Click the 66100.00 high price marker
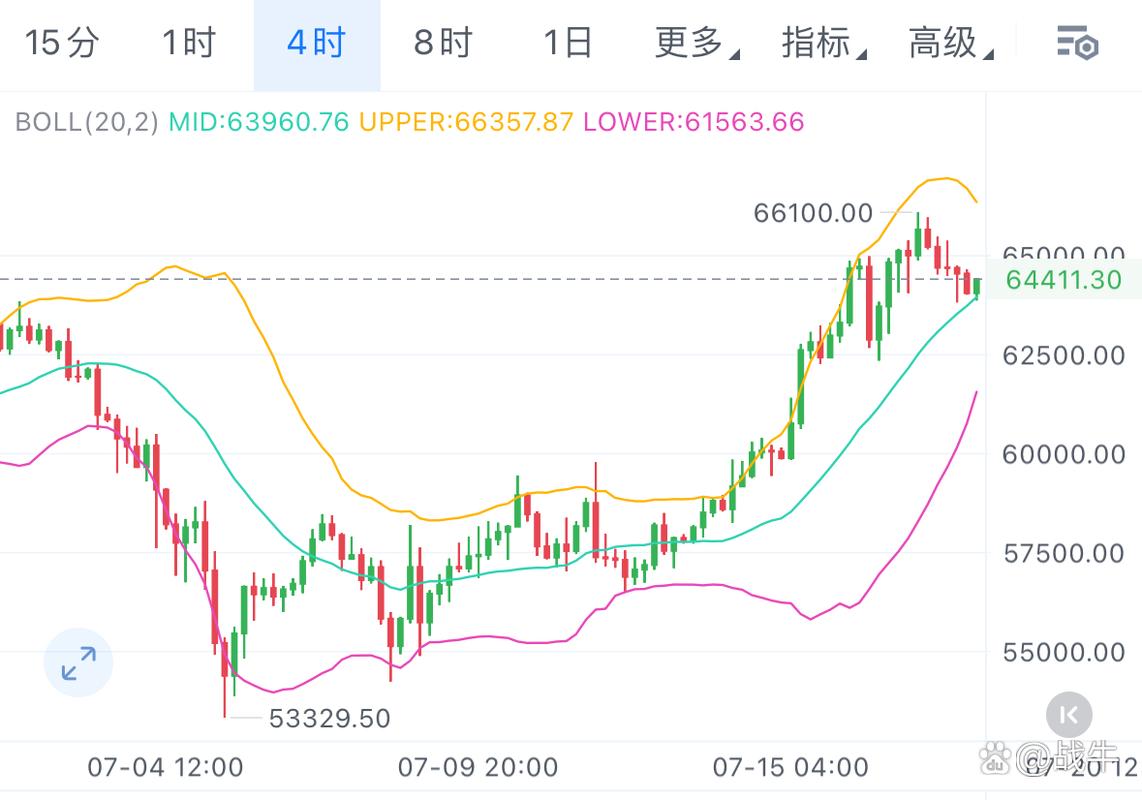This screenshot has height=800, width=1142. pos(813,213)
